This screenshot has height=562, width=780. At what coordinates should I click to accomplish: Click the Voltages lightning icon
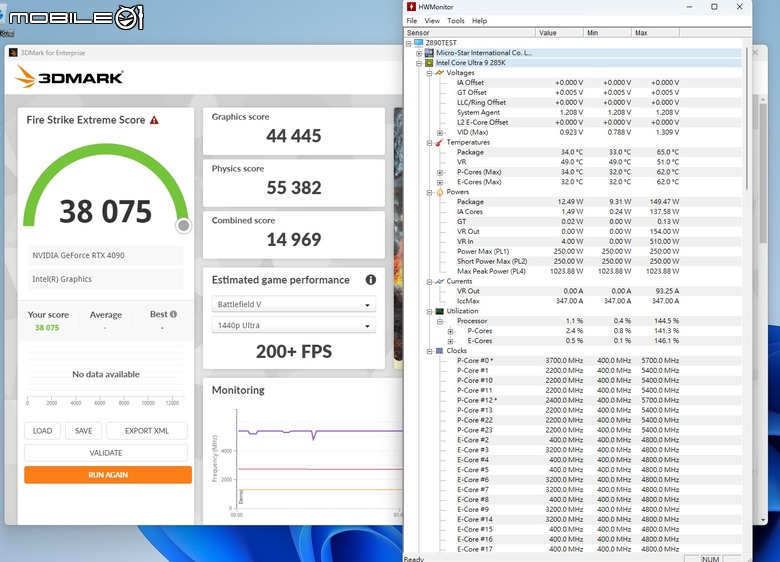click(x=439, y=73)
